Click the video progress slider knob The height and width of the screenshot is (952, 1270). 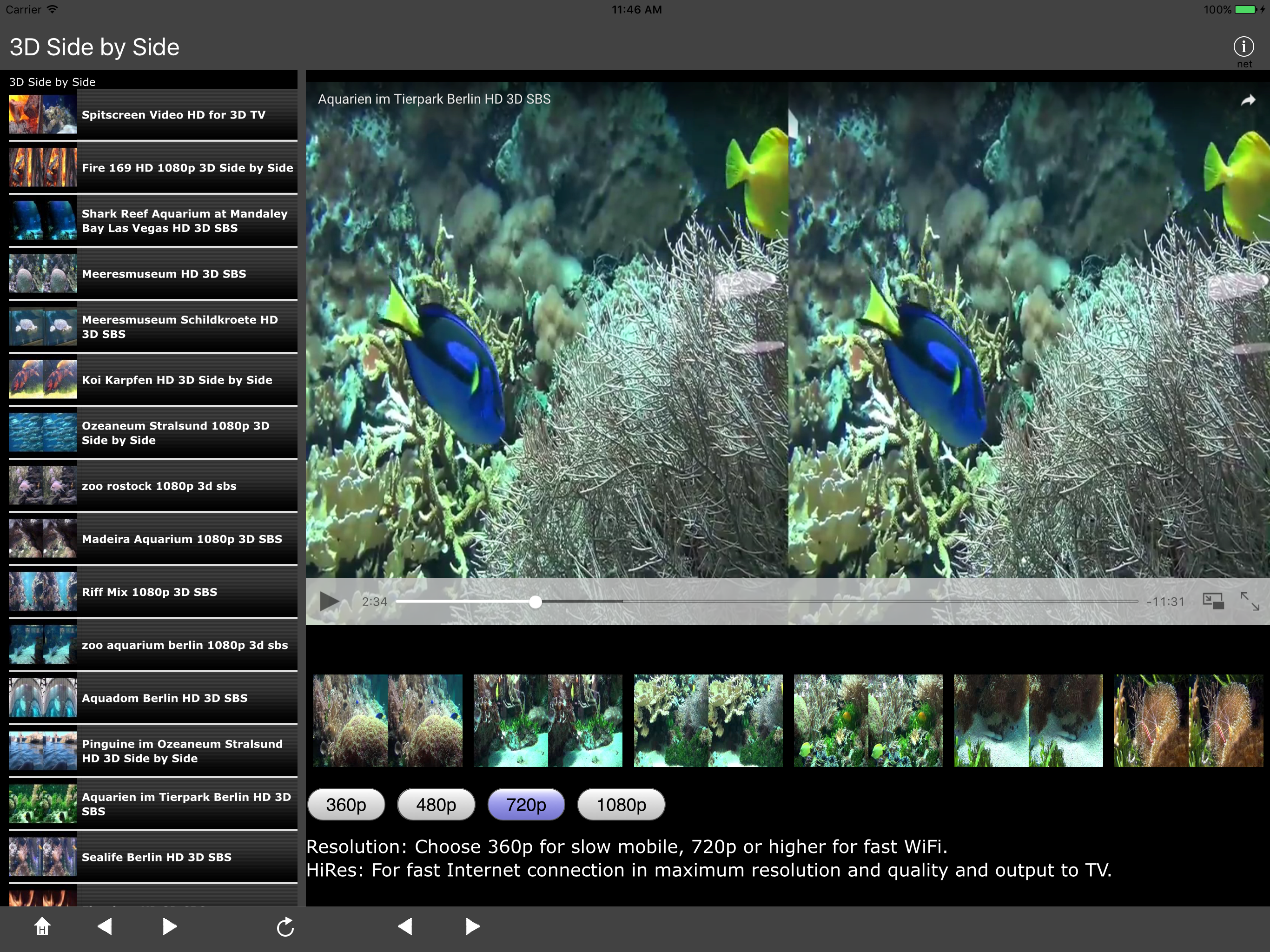click(x=535, y=601)
